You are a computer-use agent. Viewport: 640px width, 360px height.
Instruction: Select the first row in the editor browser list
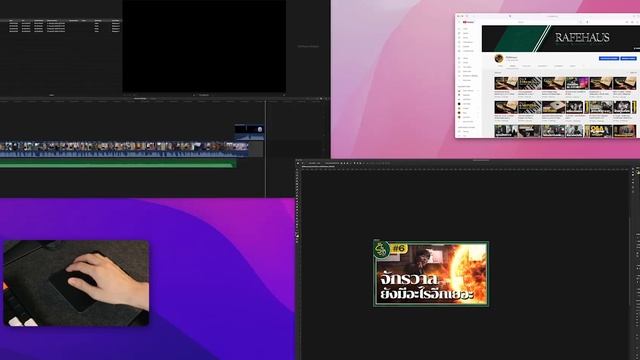click(x=60, y=23)
